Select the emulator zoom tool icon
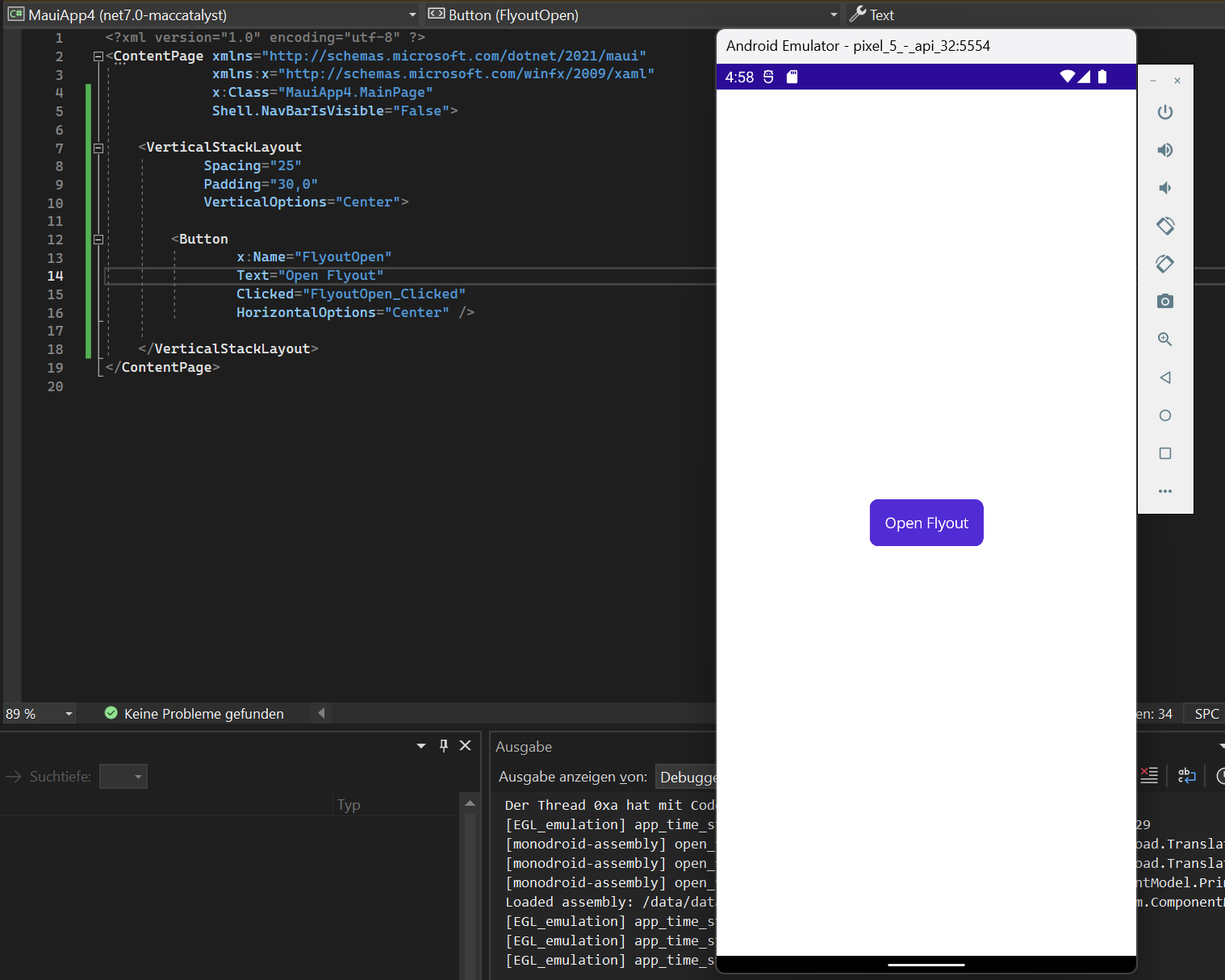This screenshot has width=1225, height=980. pyautogui.click(x=1165, y=339)
